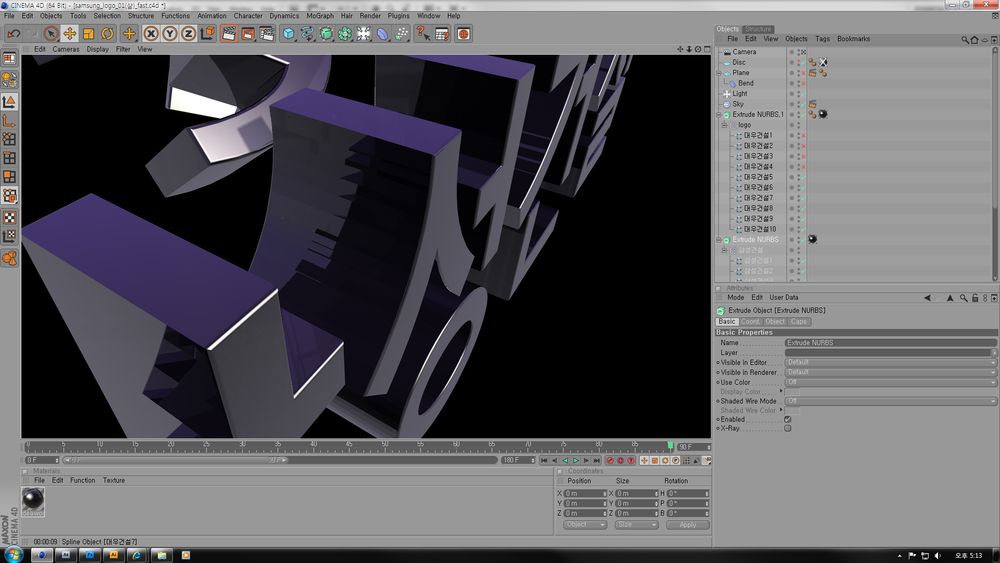Toggle Z axis lock
Viewport: 1000px width, 563px height.
(x=188, y=34)
